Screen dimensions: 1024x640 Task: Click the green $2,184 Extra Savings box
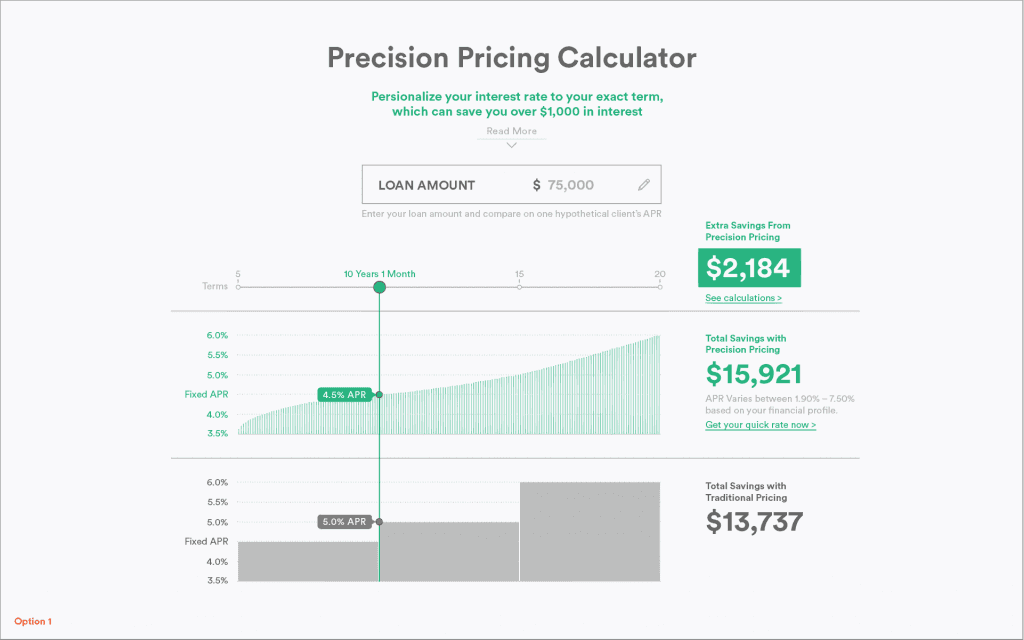(x=749, y=268)
